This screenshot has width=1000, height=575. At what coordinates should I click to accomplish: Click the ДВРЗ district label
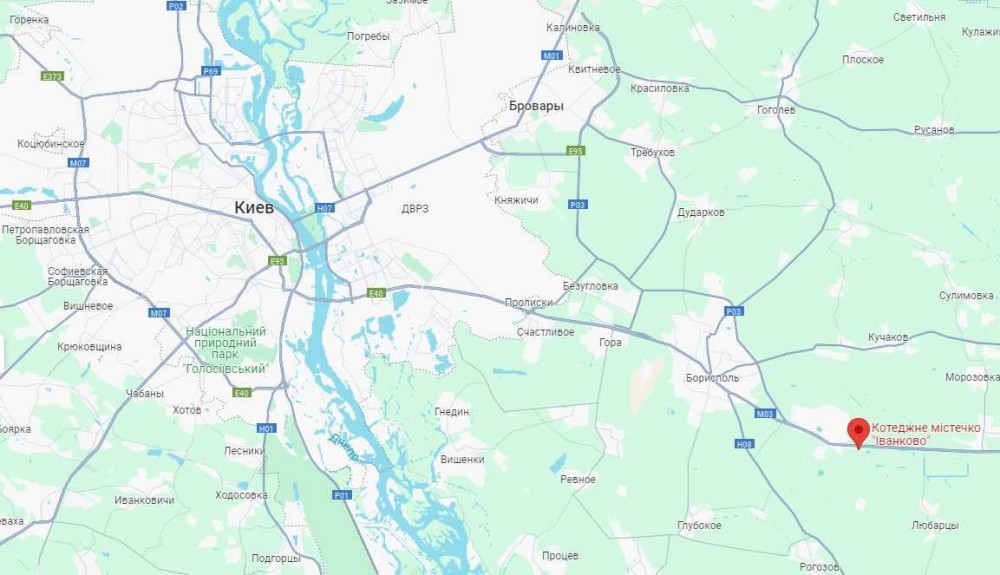415,209
